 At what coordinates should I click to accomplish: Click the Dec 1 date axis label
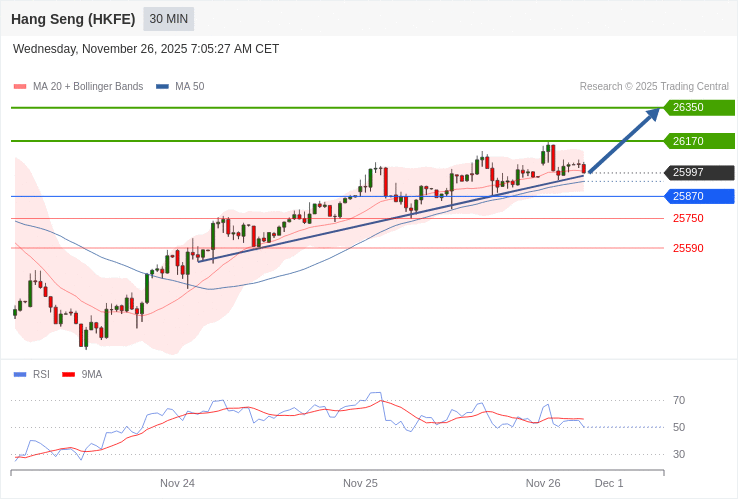tap(609, 483)
